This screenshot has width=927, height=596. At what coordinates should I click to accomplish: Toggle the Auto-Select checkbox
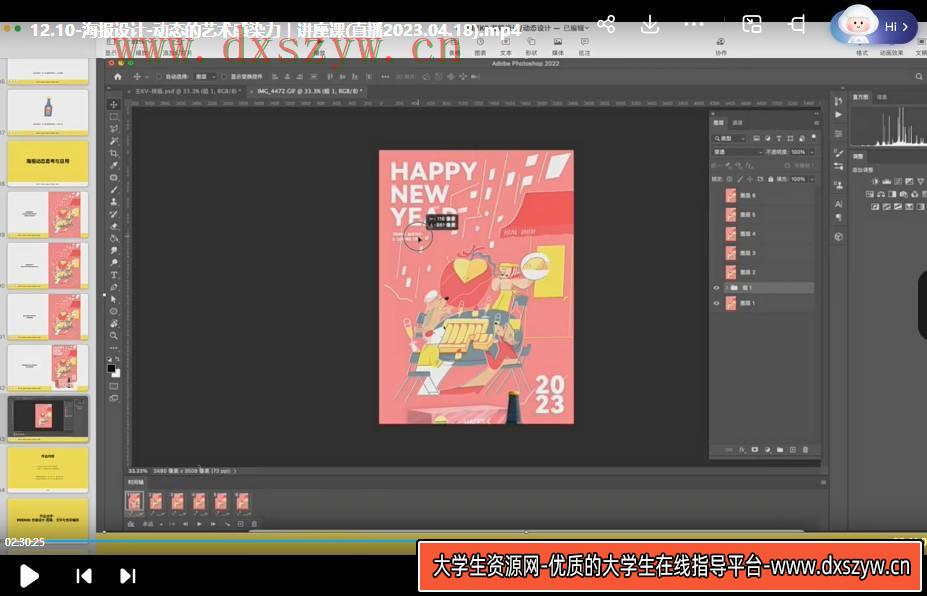pyautogui.click(x=158, y=77)
